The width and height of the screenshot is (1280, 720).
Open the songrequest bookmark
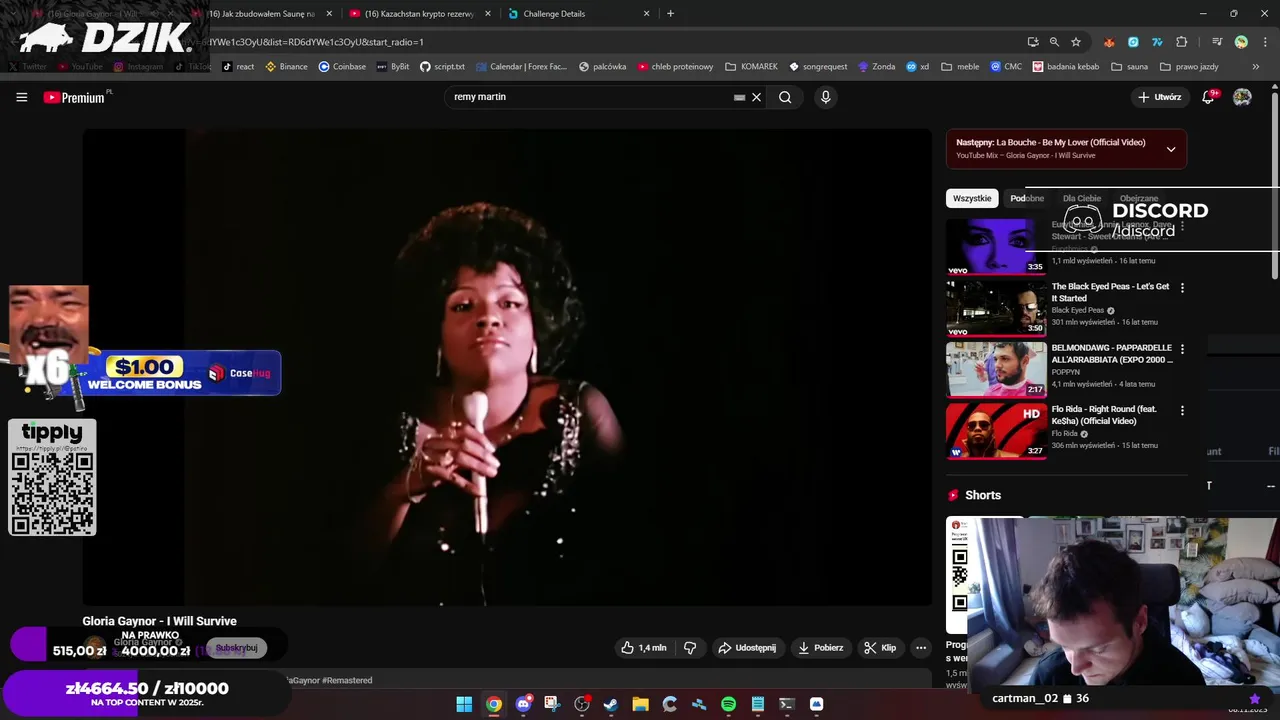click(818, 67)
